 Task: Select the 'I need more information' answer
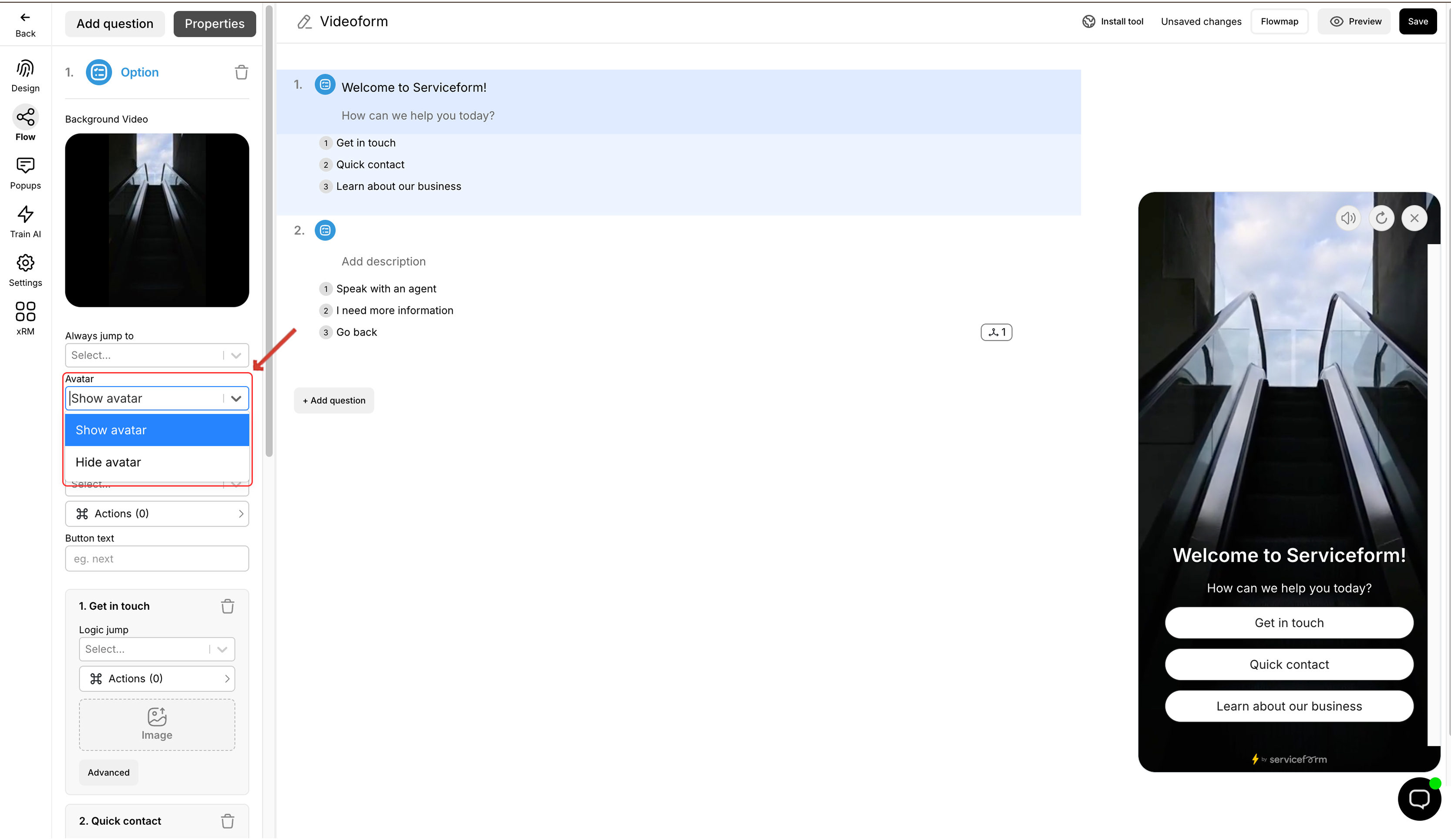pyautogui.click(x=394, y=310)
